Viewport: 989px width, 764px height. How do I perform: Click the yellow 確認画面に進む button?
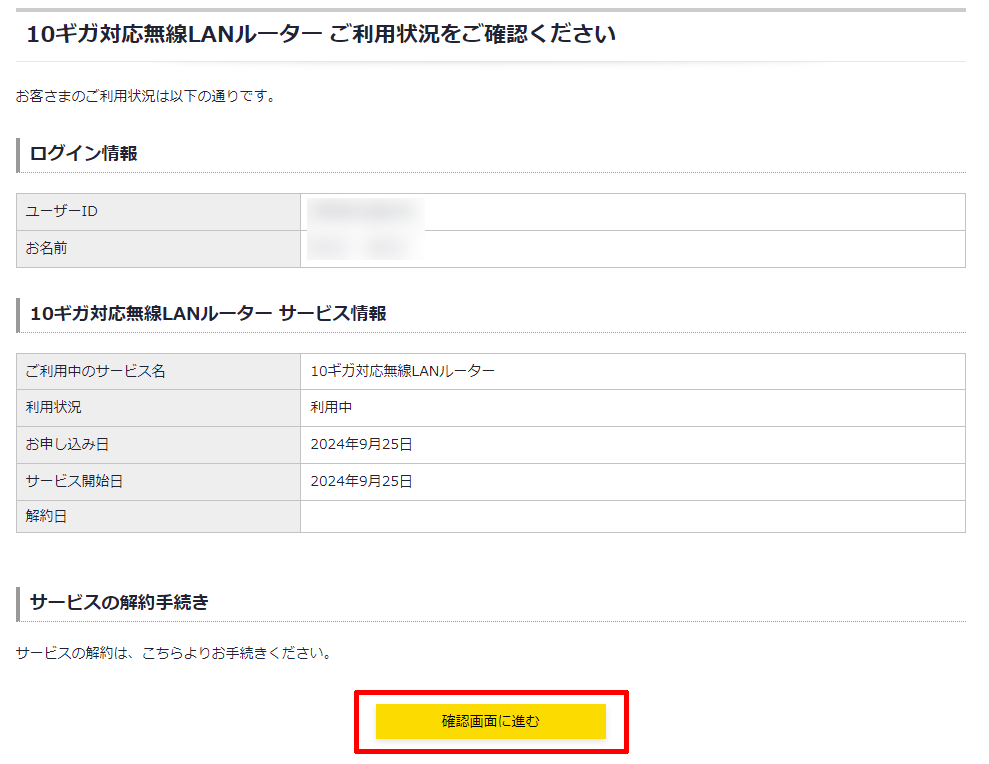[490, 721]
